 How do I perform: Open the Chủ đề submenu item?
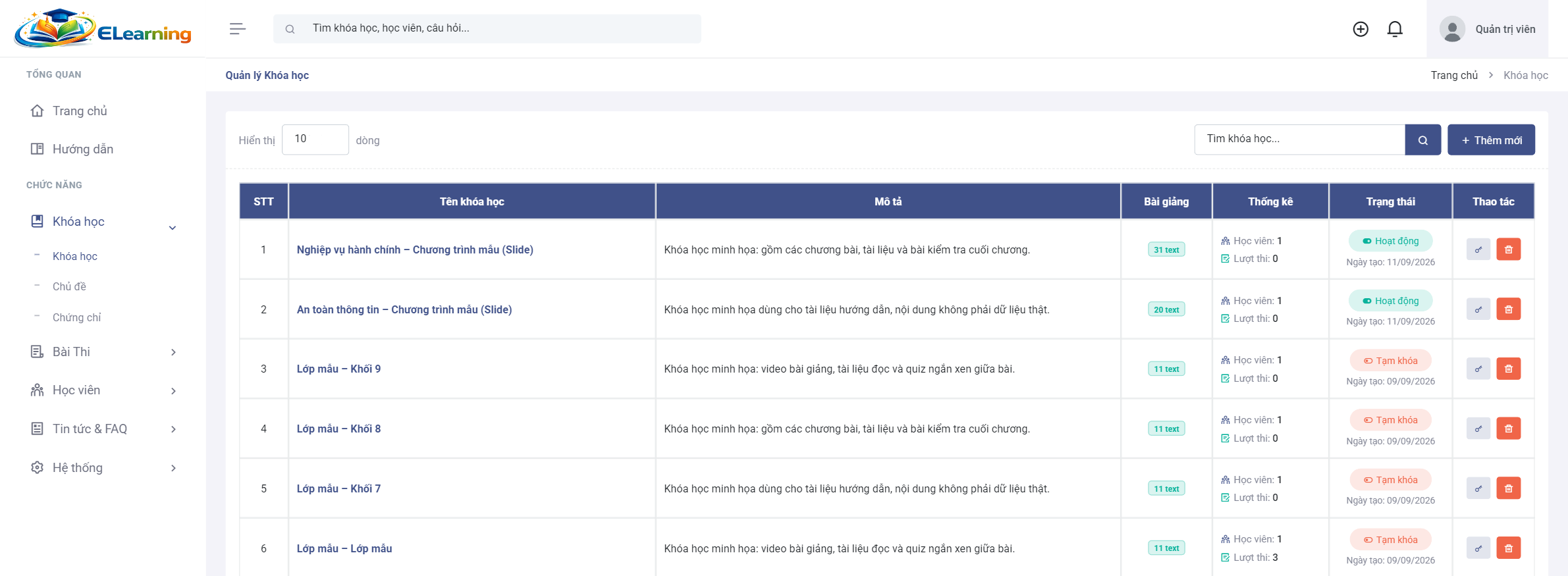pyautogui.click(x=69, y=286)
